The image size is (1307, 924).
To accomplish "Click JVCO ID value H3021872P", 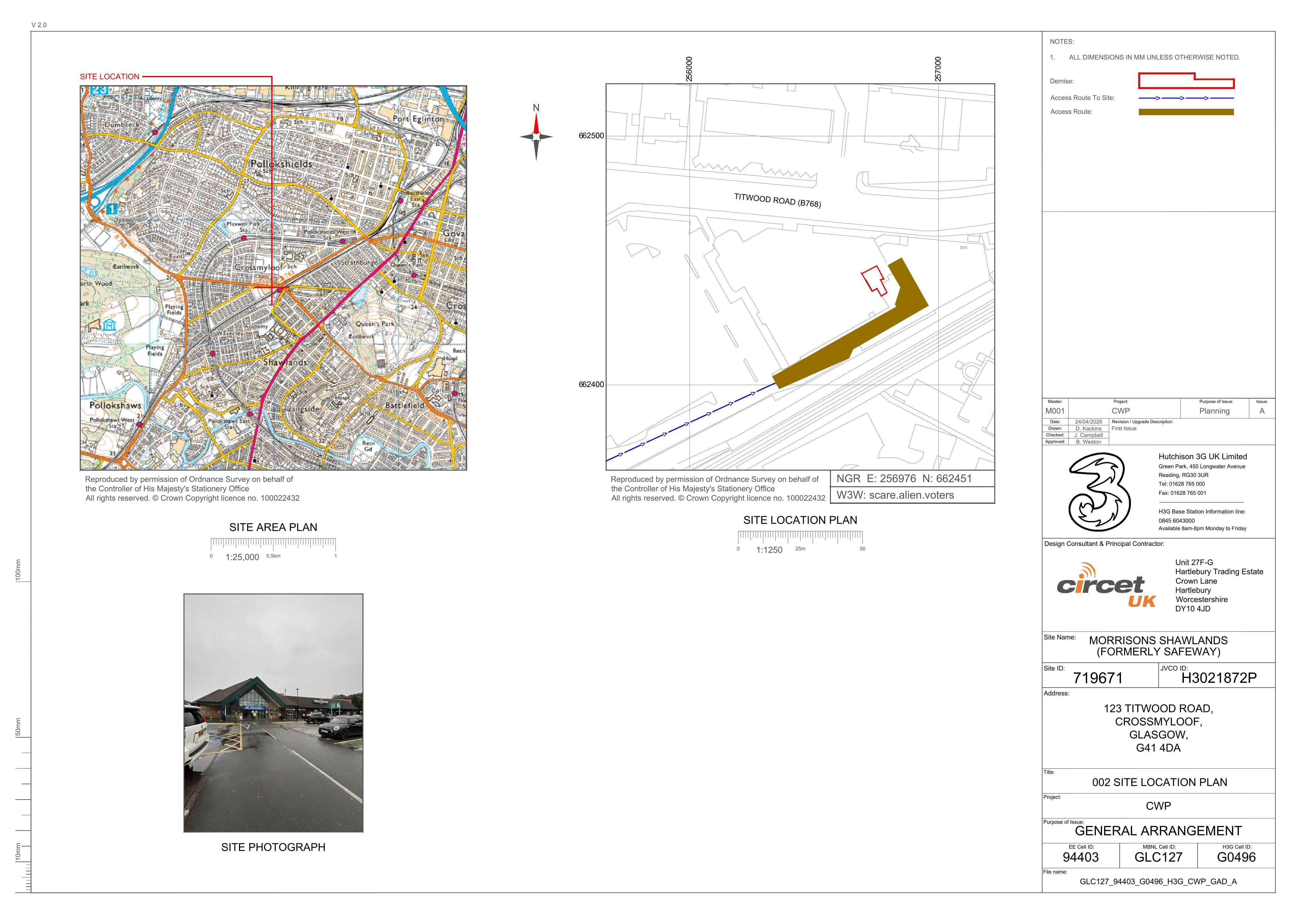I will click(1219, 678).
